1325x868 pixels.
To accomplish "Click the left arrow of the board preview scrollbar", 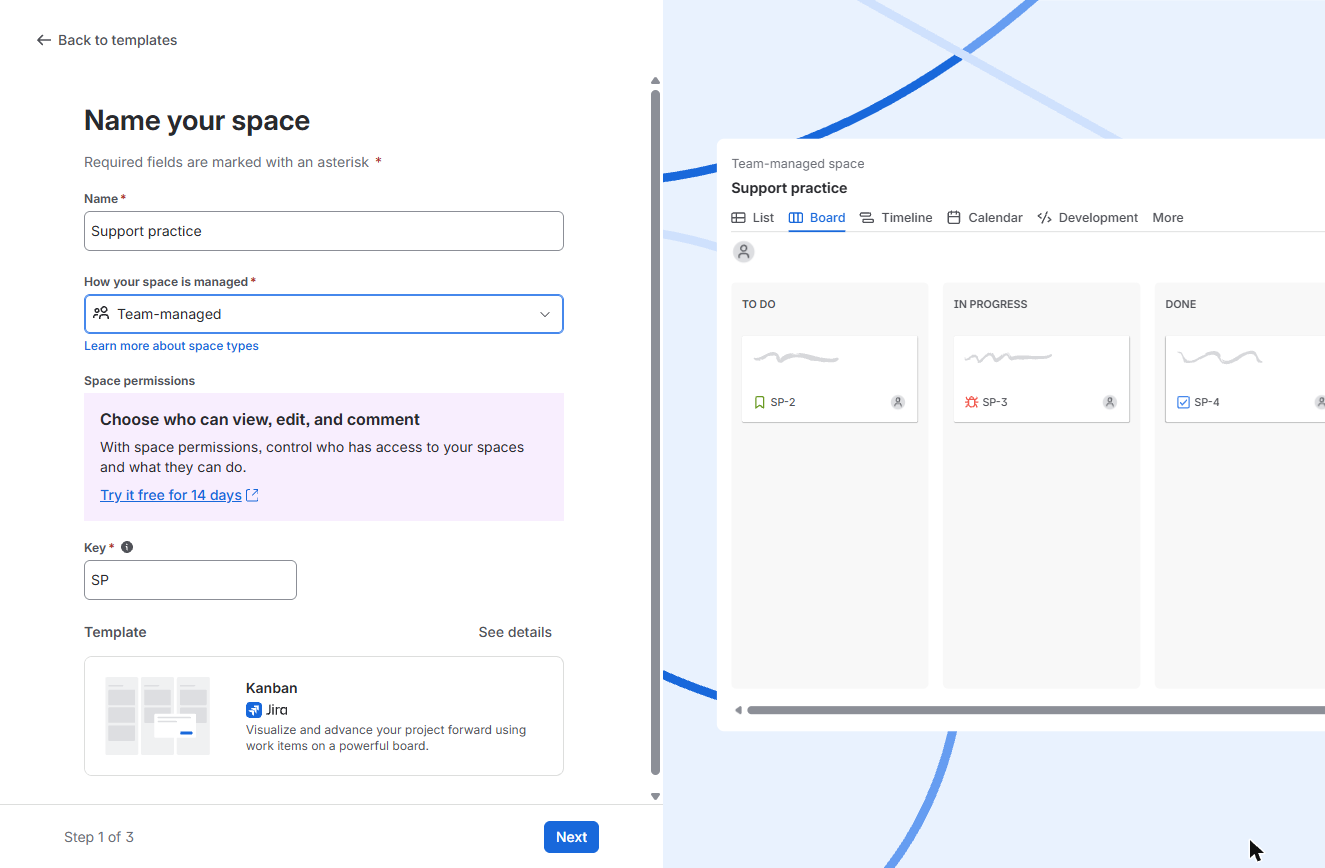I will (x=738, y=711).
